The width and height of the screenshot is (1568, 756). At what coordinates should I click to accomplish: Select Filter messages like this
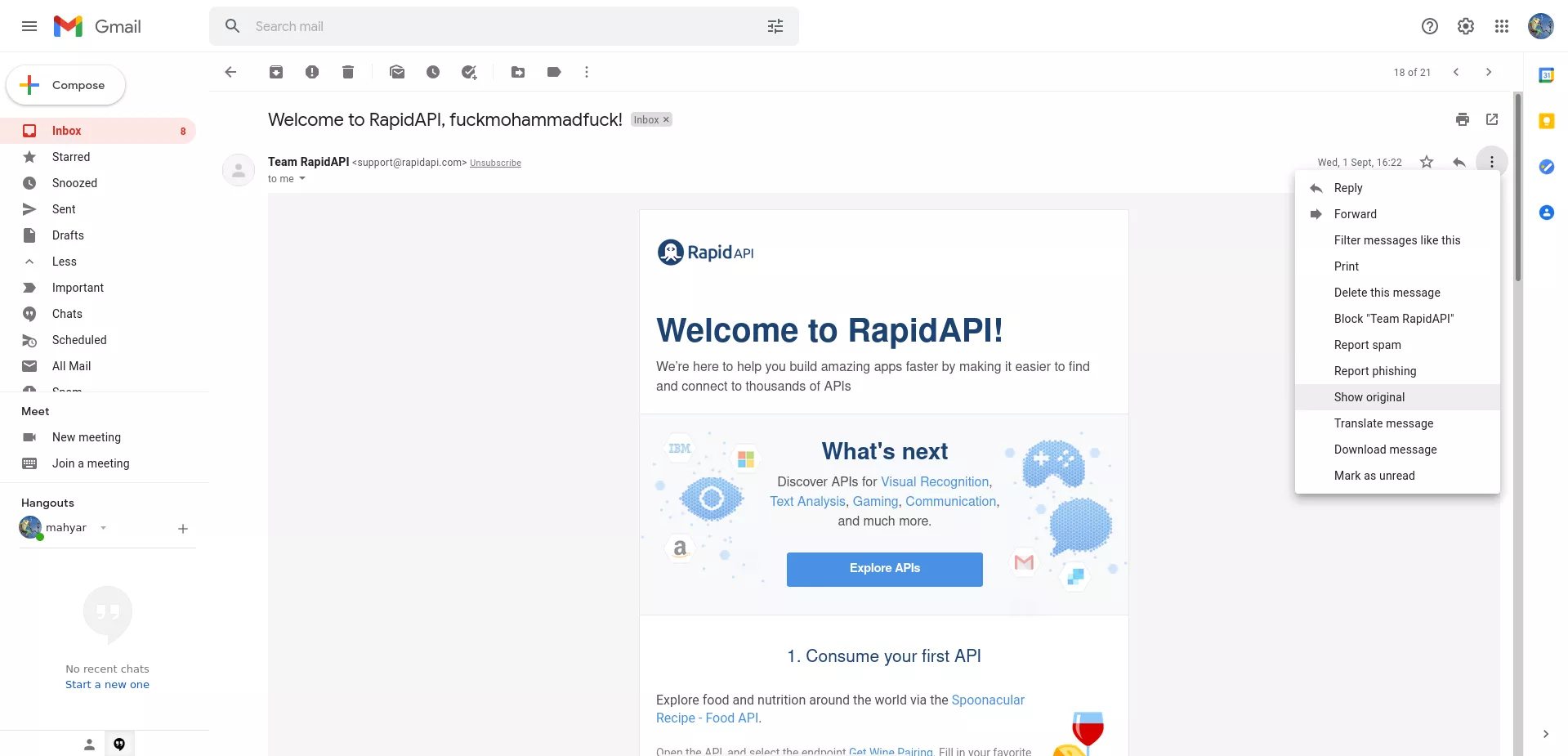pyautogui.click(x=1397, y=240)
